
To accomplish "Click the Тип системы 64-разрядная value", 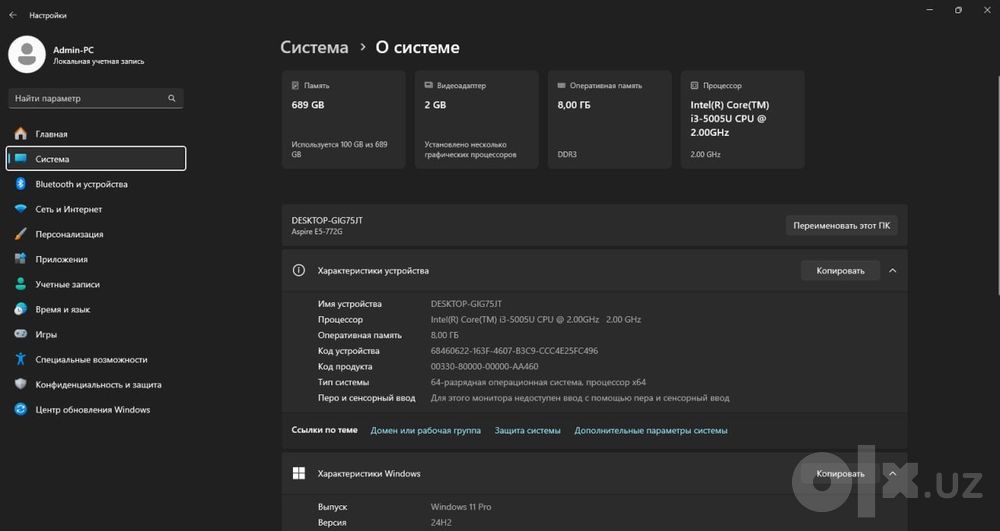I will click(x=538, y=382).
